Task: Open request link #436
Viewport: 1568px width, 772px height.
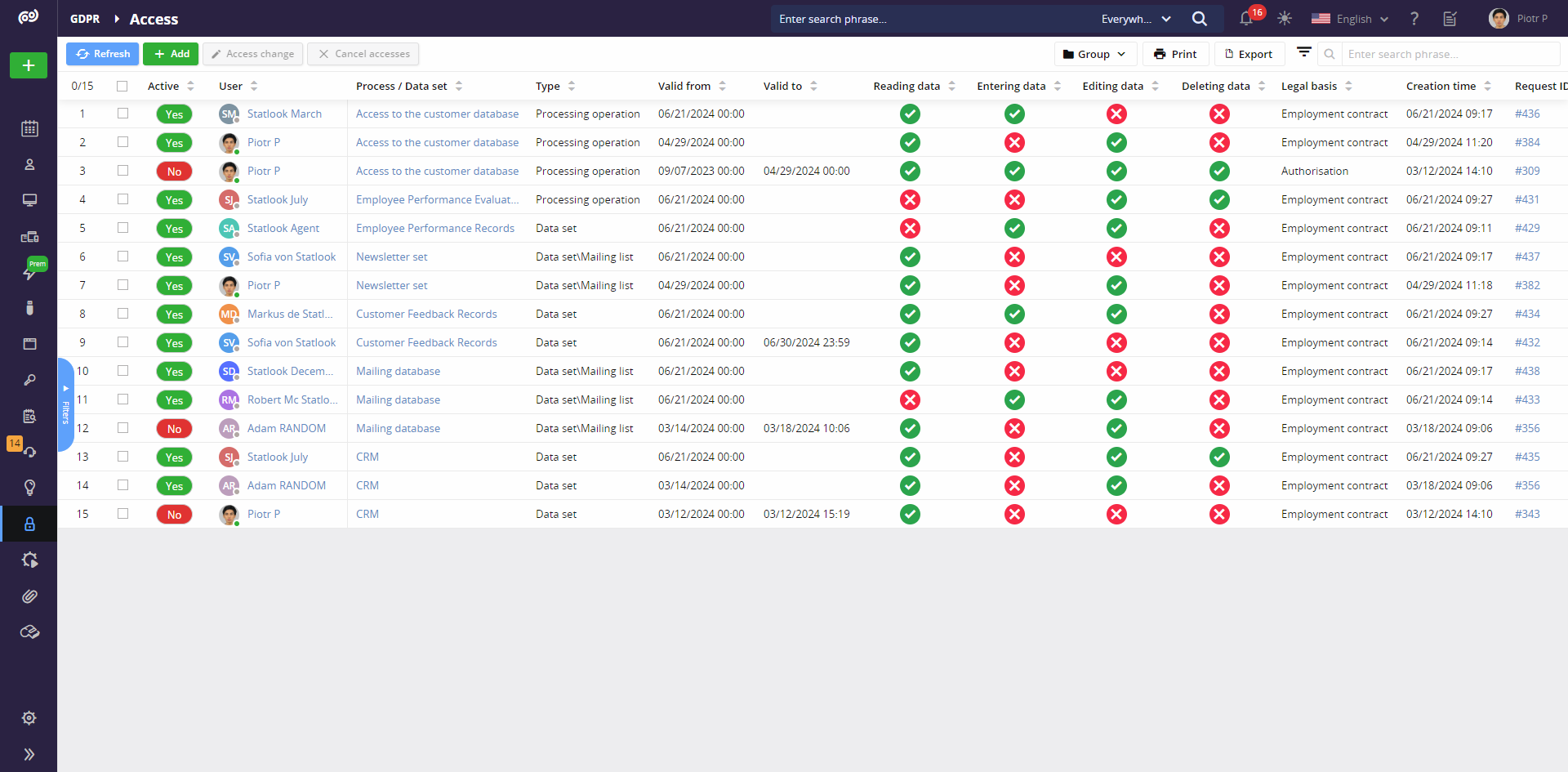Action: tap(1527, 114)
